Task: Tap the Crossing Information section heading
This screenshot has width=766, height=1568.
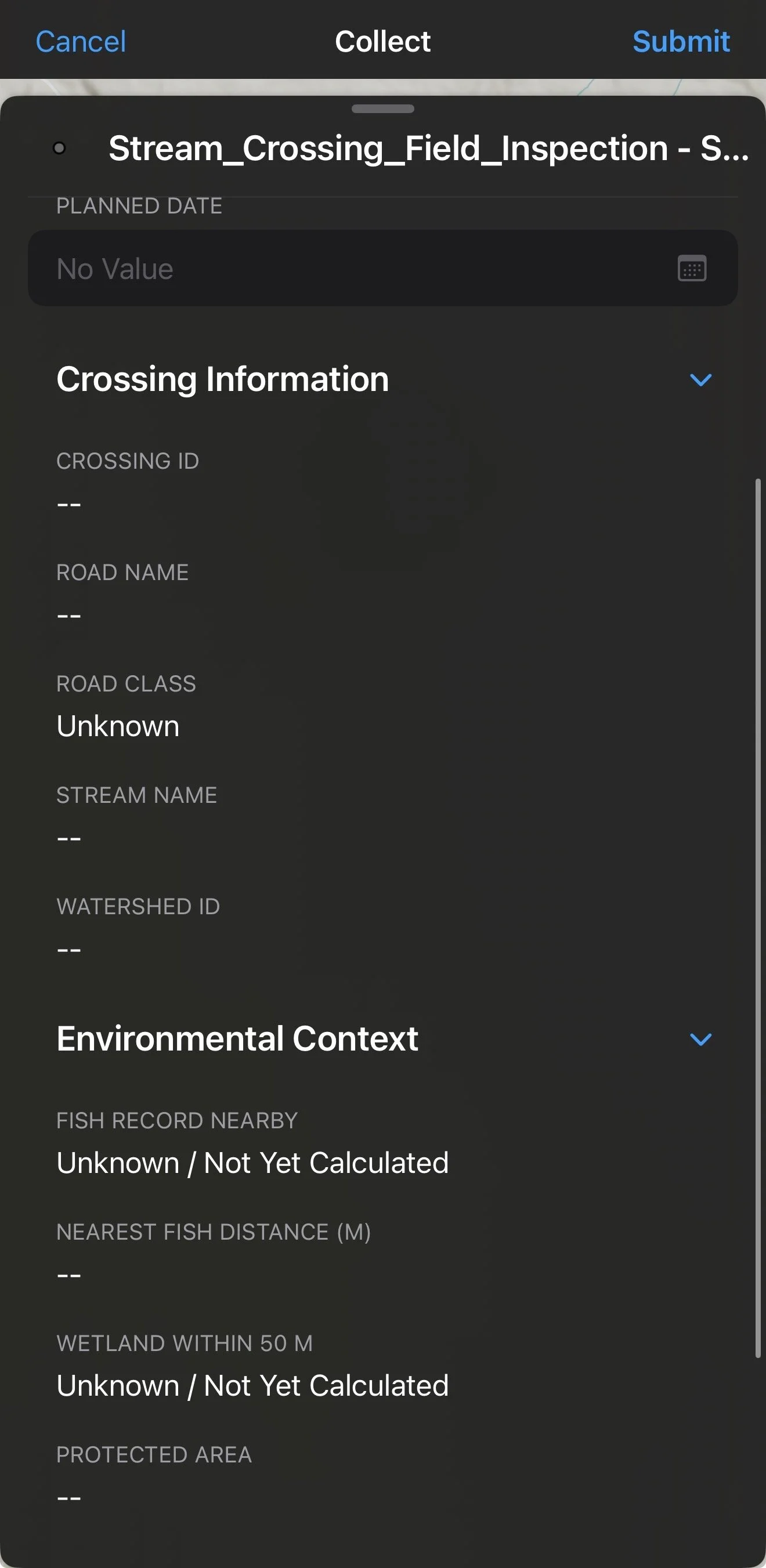Action: [x=222, y=379]
